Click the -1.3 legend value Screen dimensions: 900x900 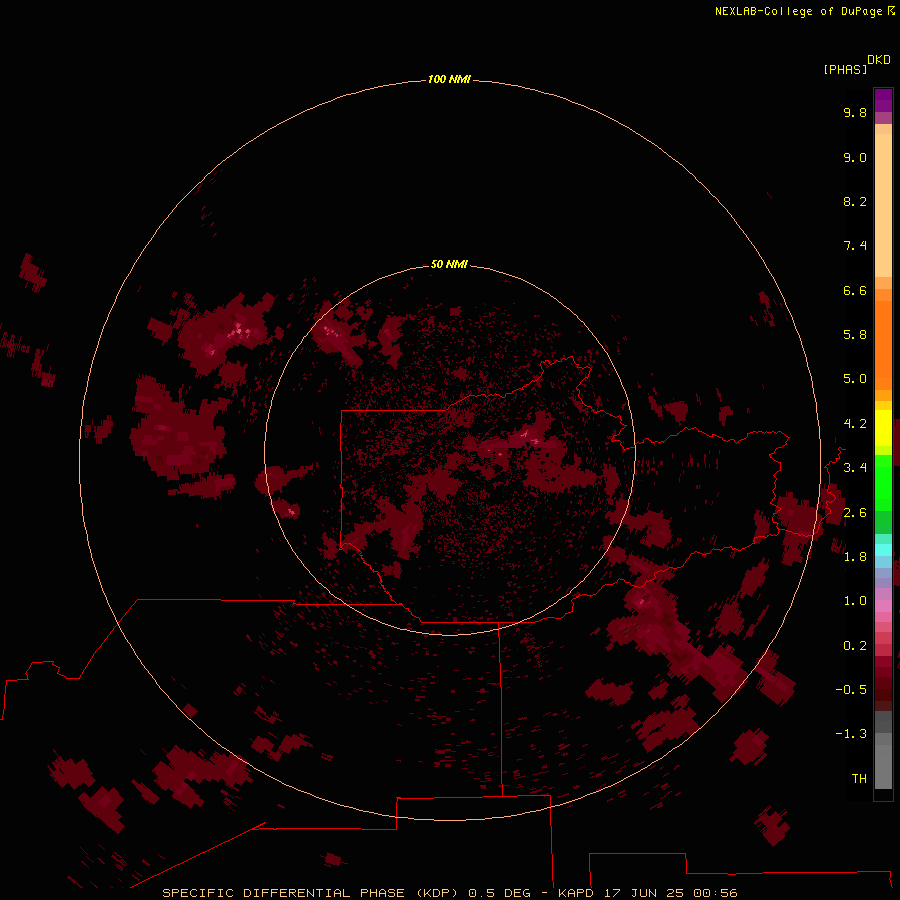click(851, 734)
